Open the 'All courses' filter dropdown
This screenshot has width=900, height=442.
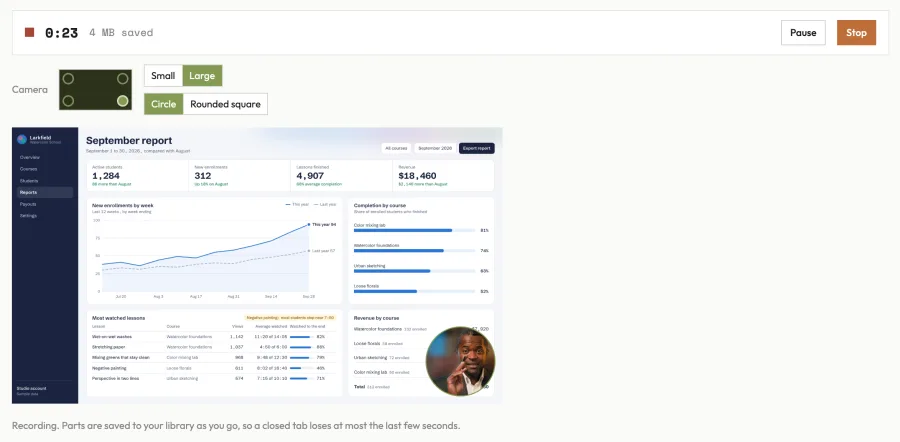coord(396,148)
